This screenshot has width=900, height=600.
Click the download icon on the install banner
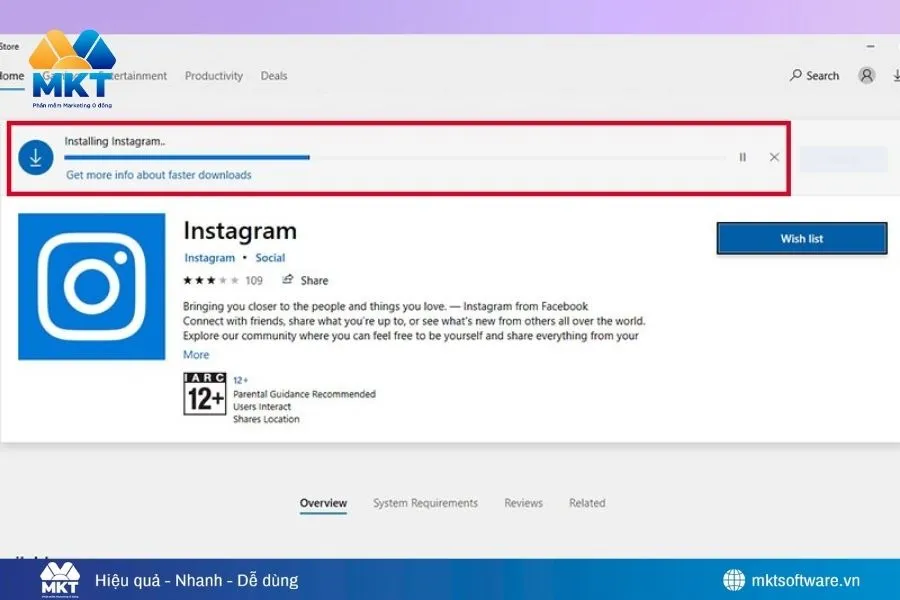(x=36, y=157)
